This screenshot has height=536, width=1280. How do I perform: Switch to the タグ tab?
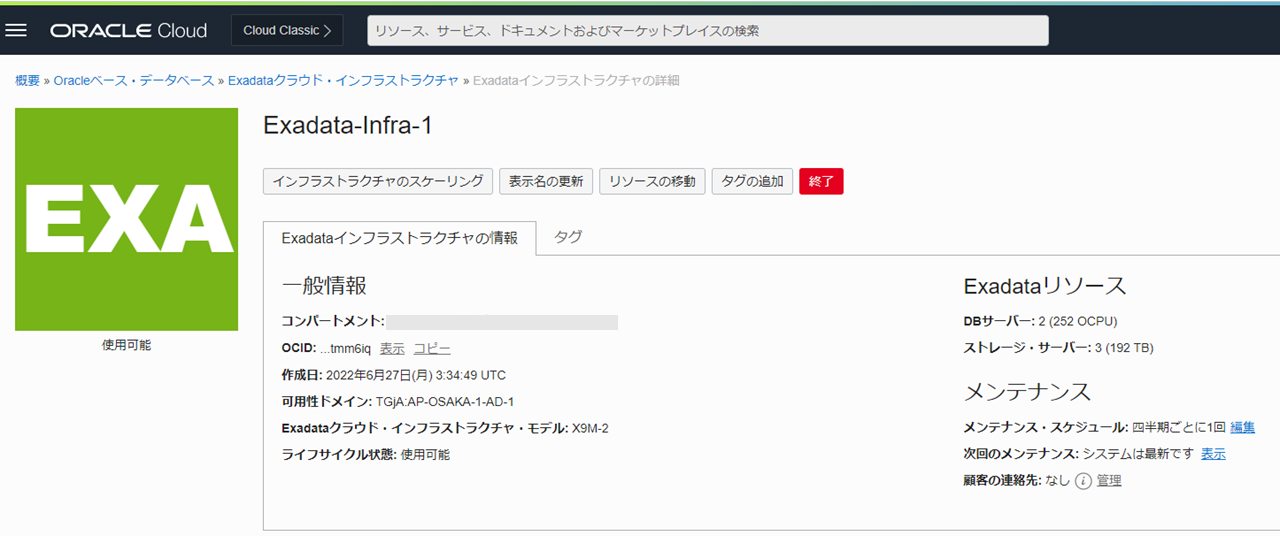pos(568,237)
